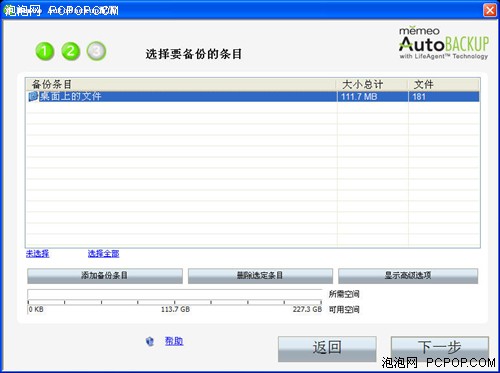The height and width of the screenshot is (373, 500).
Task: Click the required space usage bar
Action: pos(175,294)
